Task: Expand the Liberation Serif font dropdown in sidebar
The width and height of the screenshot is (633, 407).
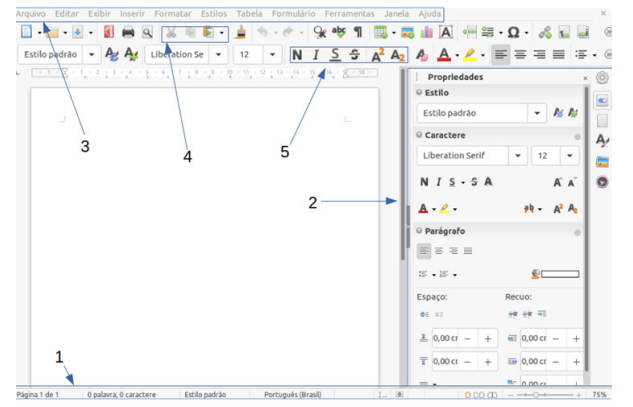Action: click(x=518, y=155)
